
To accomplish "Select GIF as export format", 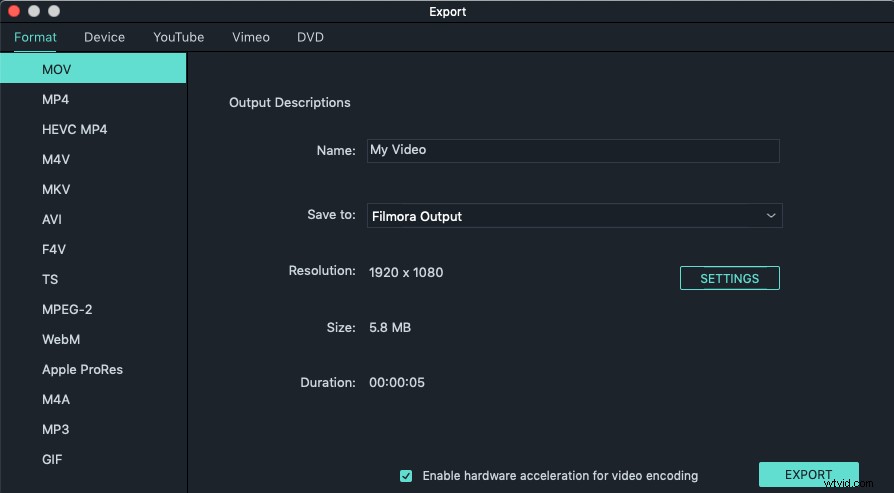I will point(53,460).
